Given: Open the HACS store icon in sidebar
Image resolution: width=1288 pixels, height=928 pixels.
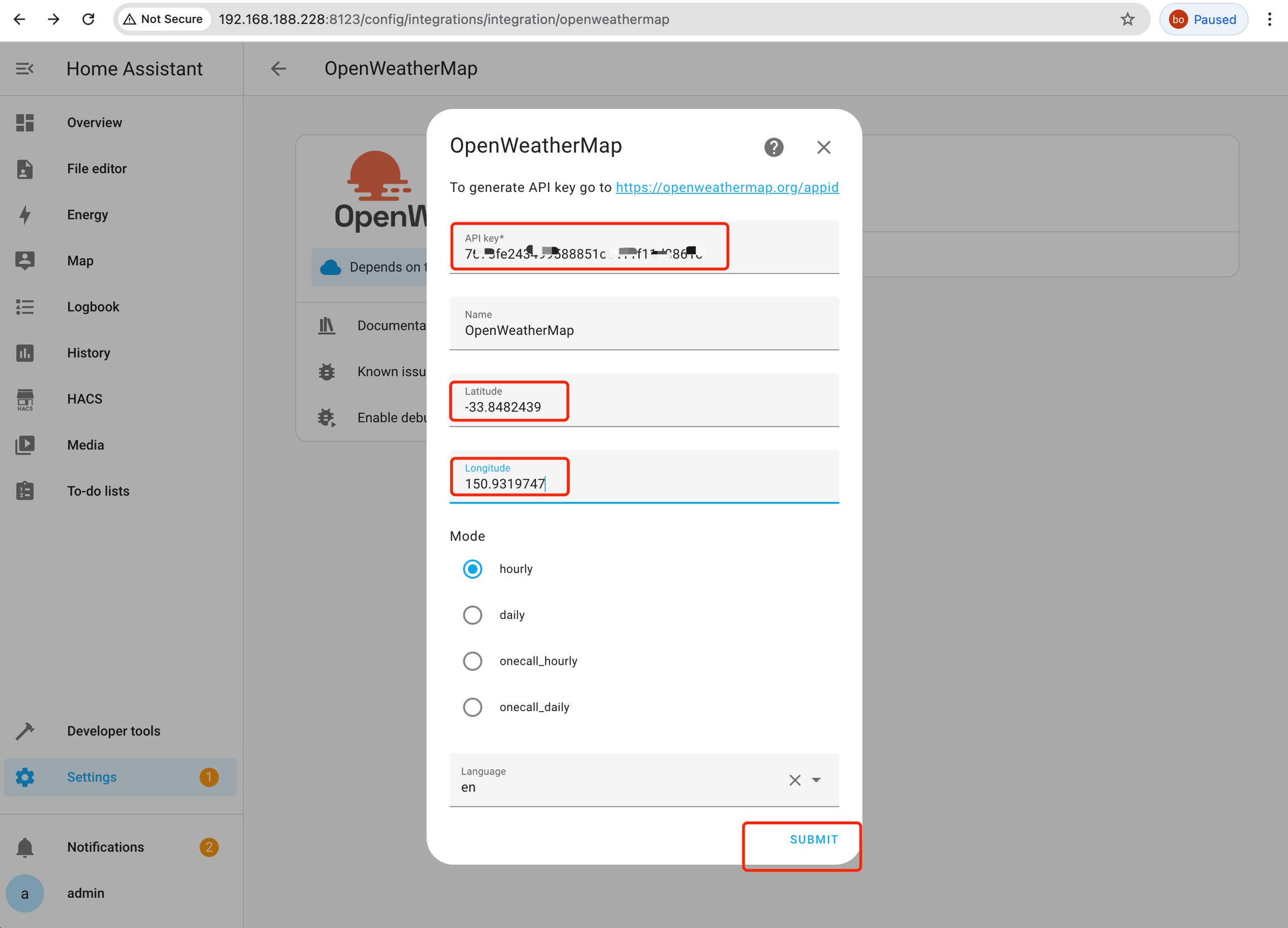Looking at the screenshot, I should 25,399.
